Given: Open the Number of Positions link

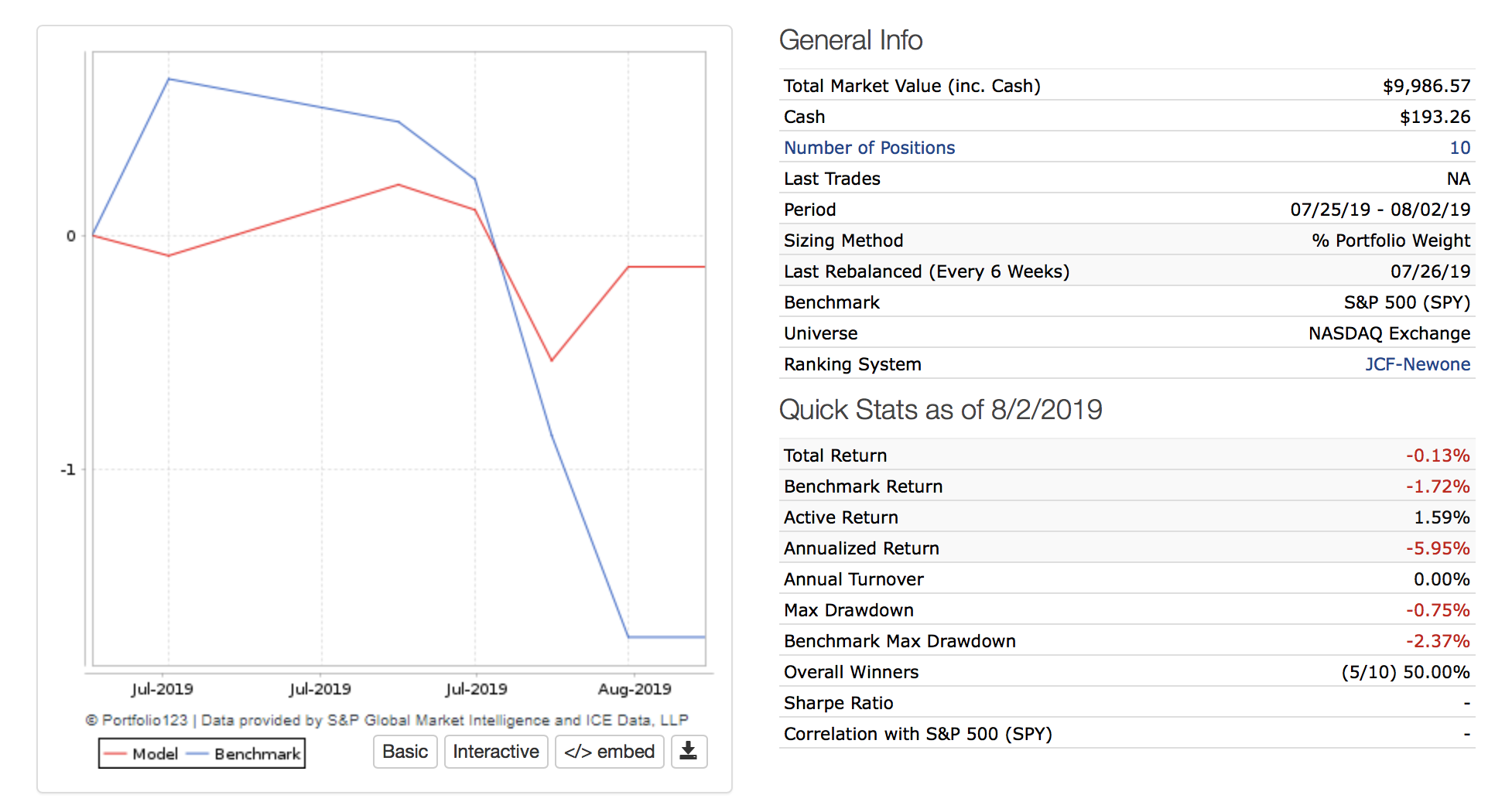Looking at the screenshot, I should click(869, 148).
